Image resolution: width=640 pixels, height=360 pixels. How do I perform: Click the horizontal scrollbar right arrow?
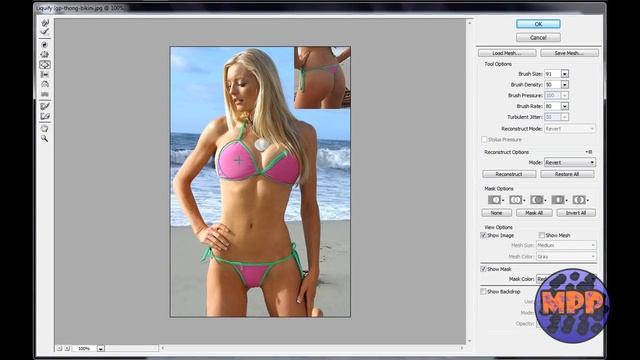click(x=462, y=348)
